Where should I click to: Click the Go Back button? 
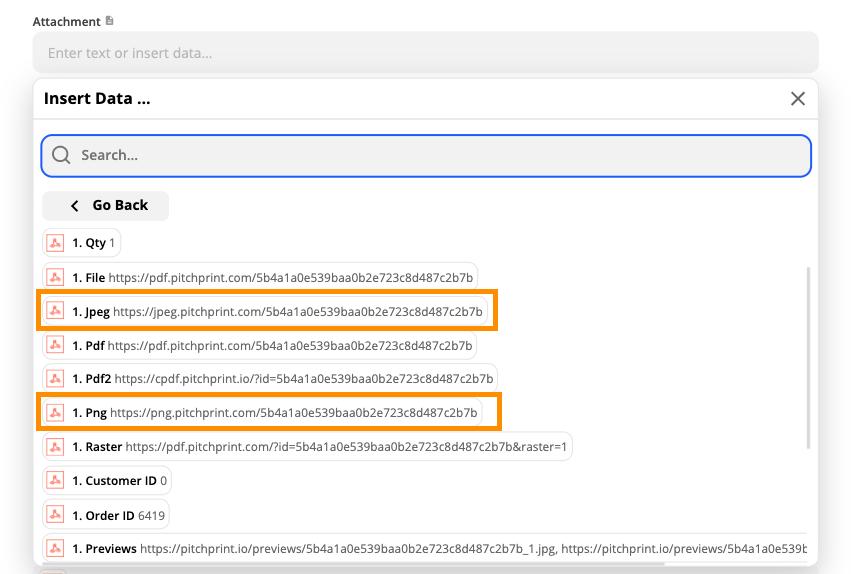pyautogui.click(x=106, y=206)
